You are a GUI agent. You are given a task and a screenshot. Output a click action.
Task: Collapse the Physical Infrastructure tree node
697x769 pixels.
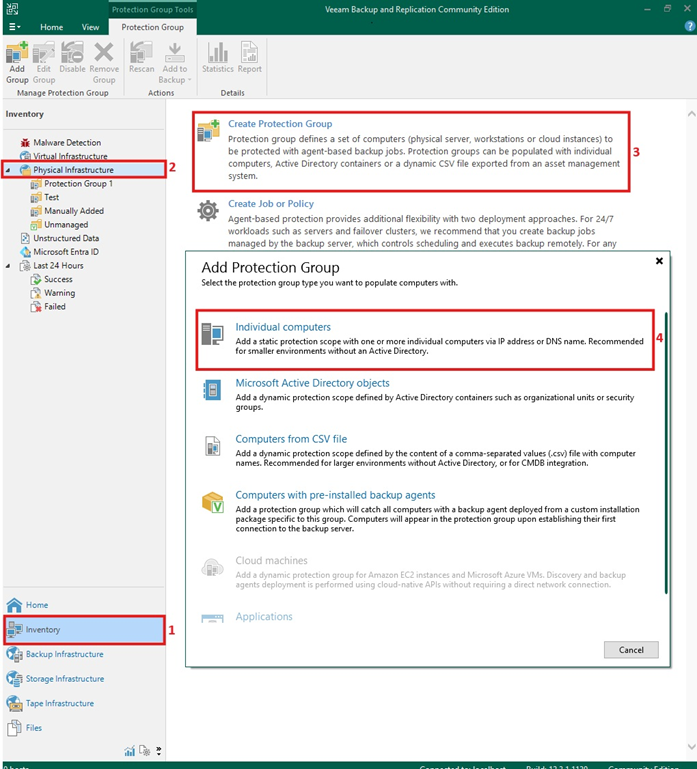click(x=10, y=171)
